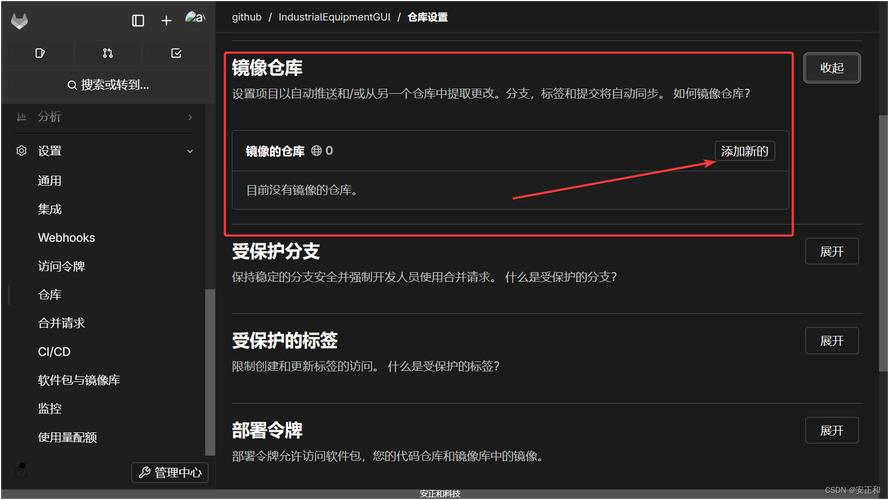
Task: Open 通用 settings
Action: tap(50, 181)
